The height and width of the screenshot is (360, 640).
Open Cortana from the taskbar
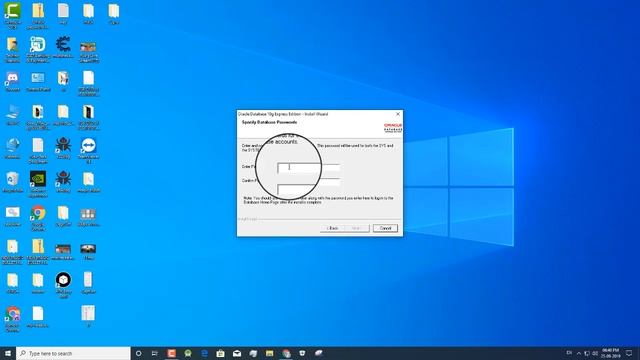(138, 353)
